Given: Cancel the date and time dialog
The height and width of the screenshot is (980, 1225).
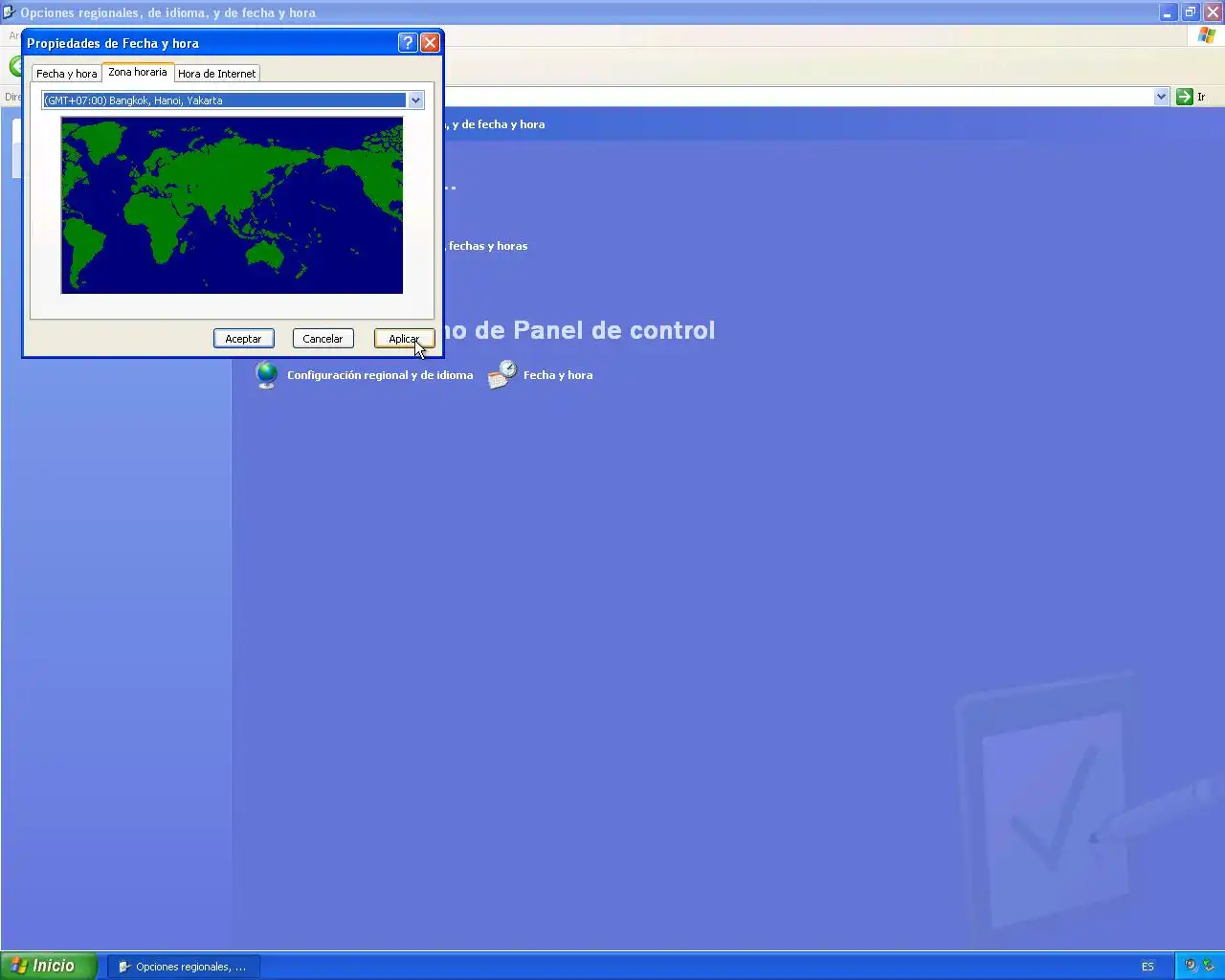Looking at the screenshot, I should pyautogui.click(x=323, y=339).
